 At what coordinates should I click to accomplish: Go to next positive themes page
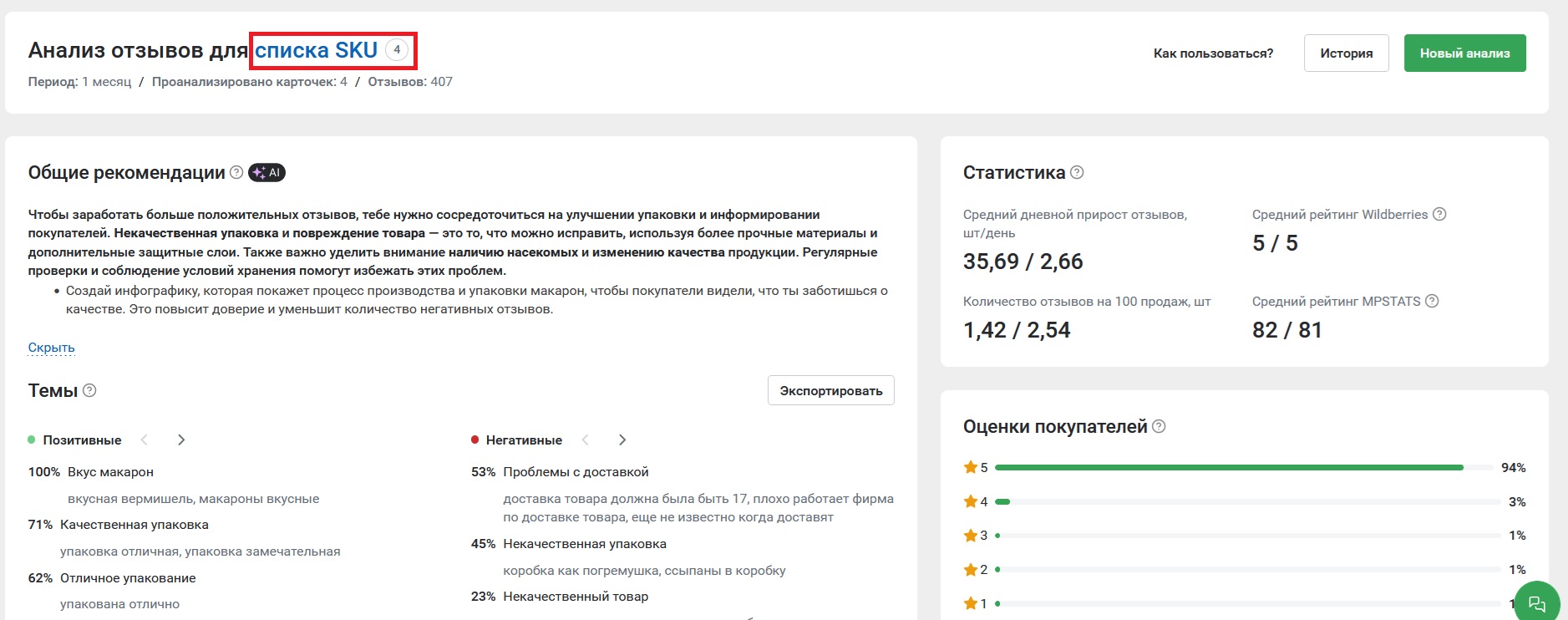pos(181,440)
